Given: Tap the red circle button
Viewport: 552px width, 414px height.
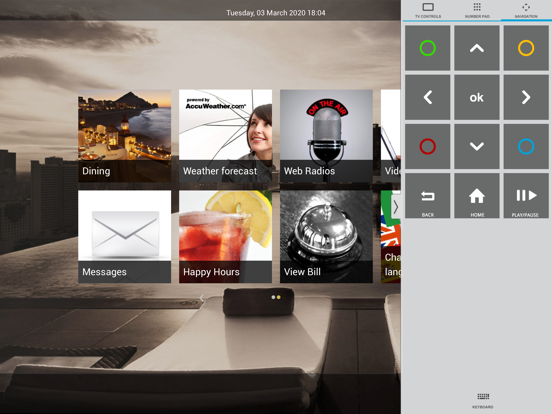Looking at the screenshot, I should [x=427, y=146].
